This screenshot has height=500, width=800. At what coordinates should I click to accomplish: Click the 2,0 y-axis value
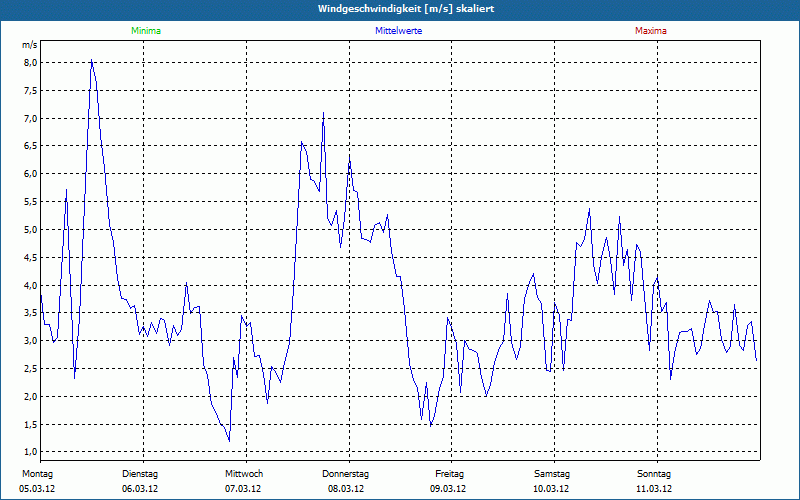(30, 396)
